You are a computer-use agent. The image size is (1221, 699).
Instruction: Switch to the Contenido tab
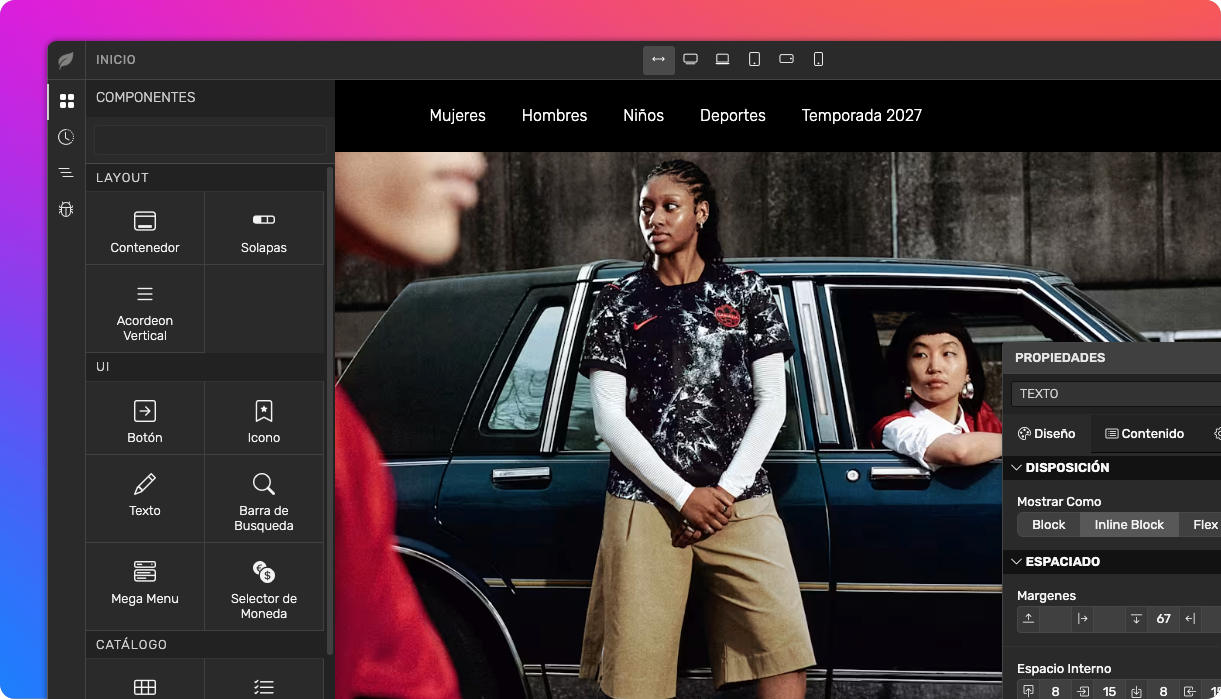click(x=1144, y=434)
